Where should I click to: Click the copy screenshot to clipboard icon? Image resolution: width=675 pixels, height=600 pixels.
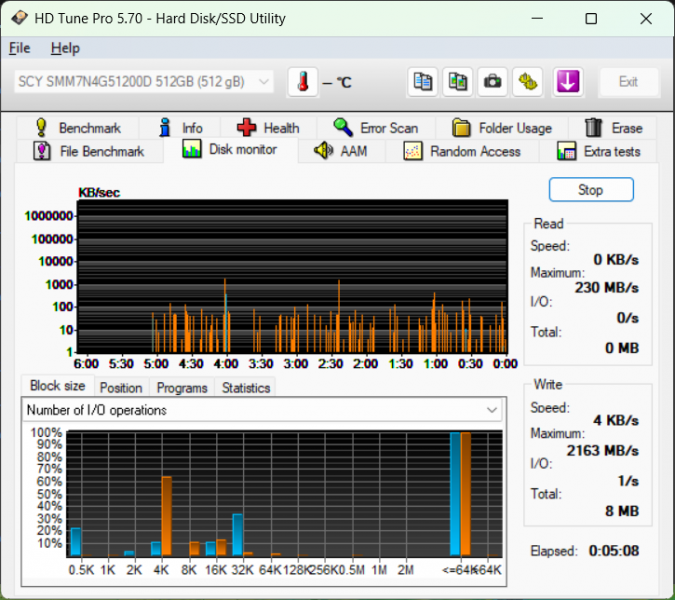458,81
